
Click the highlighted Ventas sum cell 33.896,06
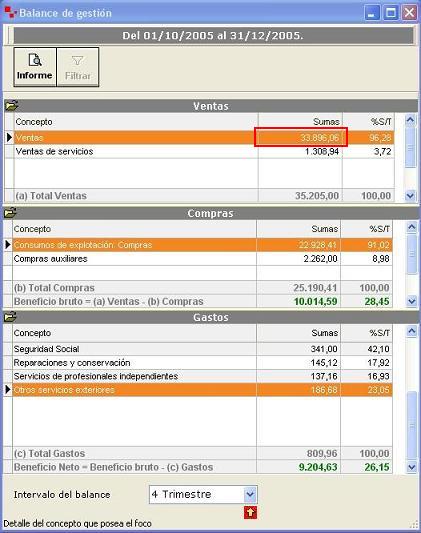[301, 137]
